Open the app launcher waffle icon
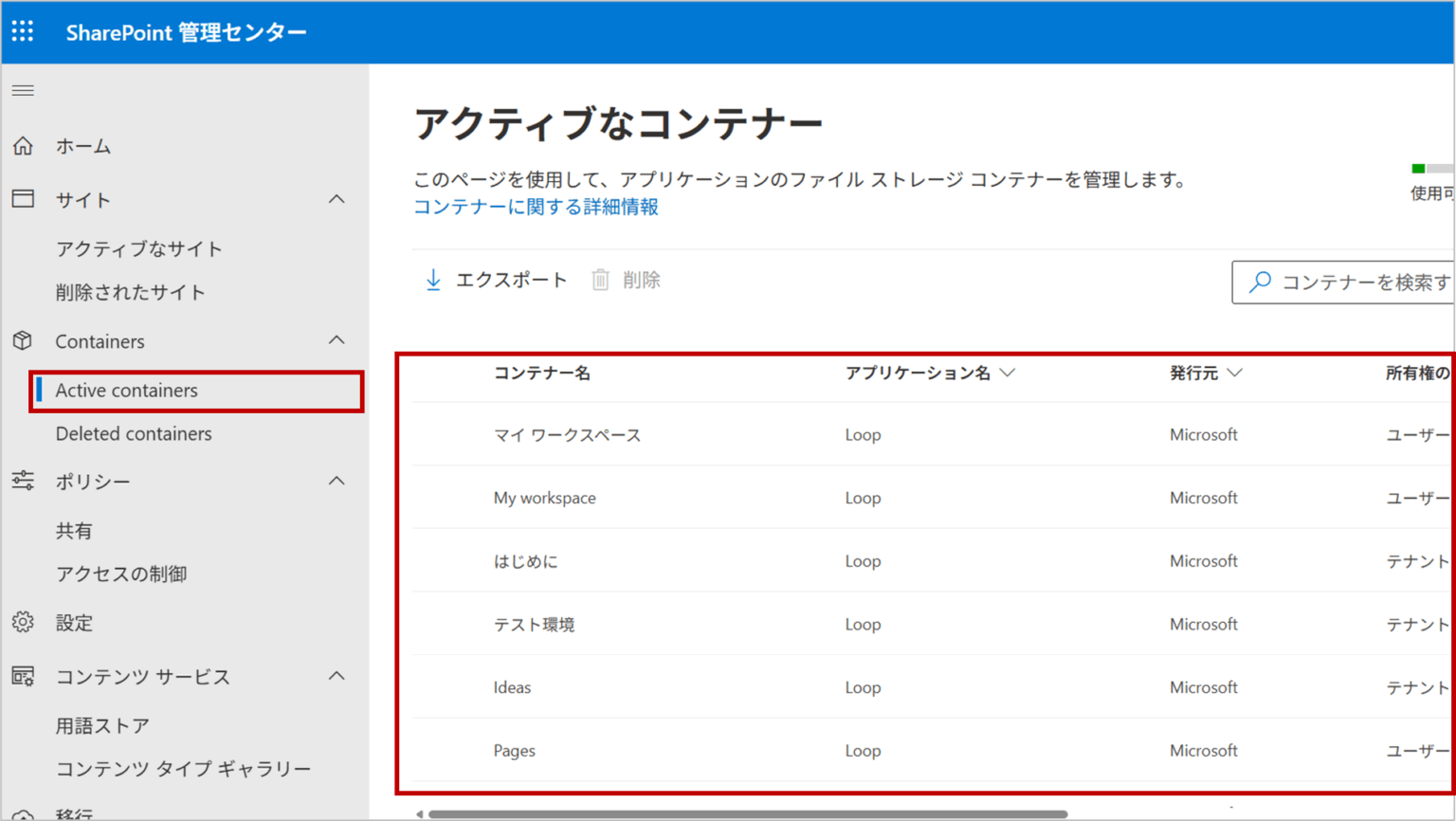Viewport: 1456px width, 821px height. pos(23,31)
